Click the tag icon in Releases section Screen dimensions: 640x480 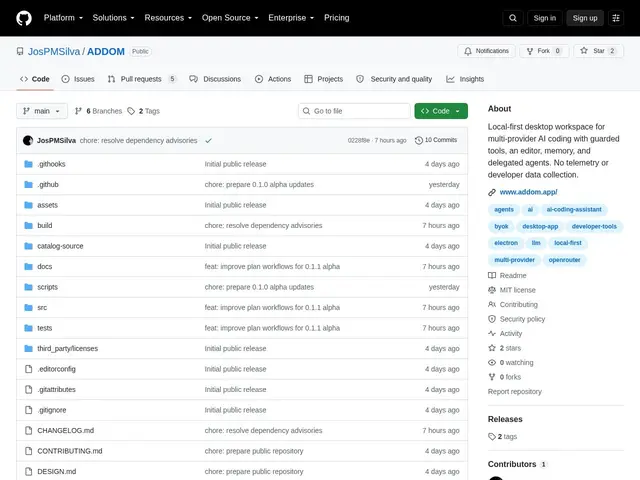(x=492, y=436)
